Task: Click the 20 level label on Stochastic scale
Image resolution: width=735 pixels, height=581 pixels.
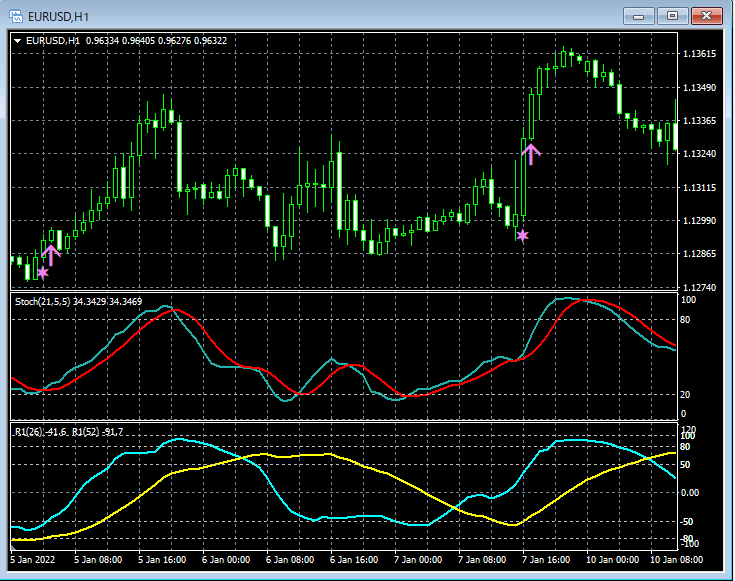Action: pyautogui.click(x=687, y=394)
